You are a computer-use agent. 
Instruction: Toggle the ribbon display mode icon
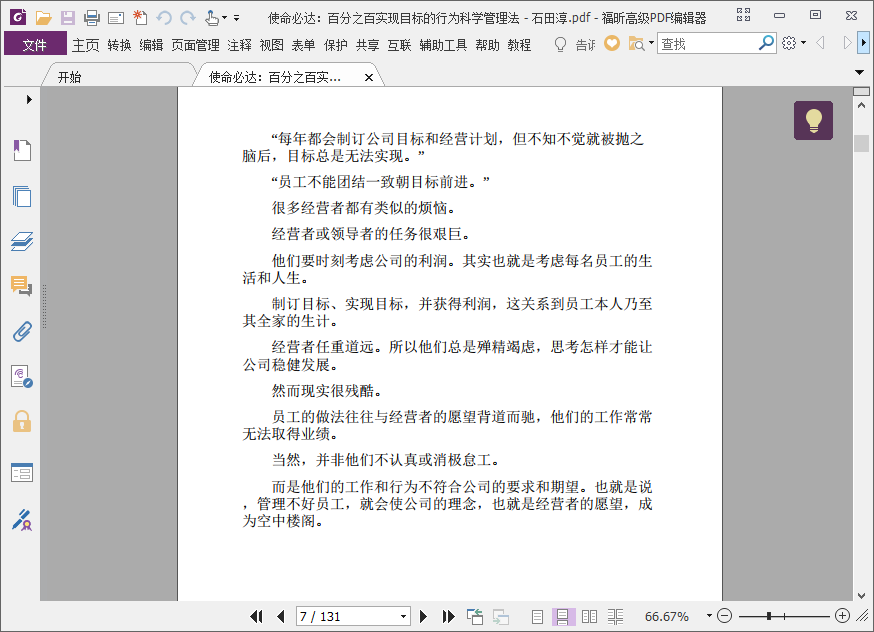pos(743,15)
